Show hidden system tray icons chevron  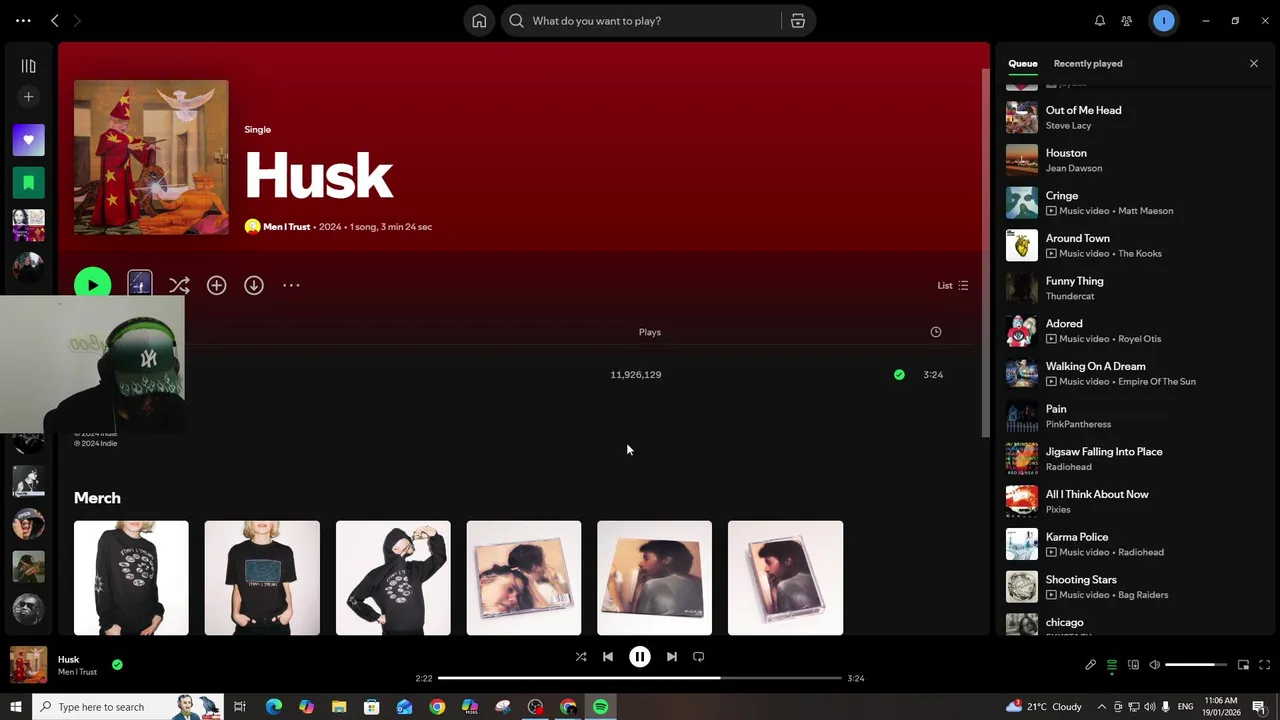pyautogui.click(x=1102, y=707)
